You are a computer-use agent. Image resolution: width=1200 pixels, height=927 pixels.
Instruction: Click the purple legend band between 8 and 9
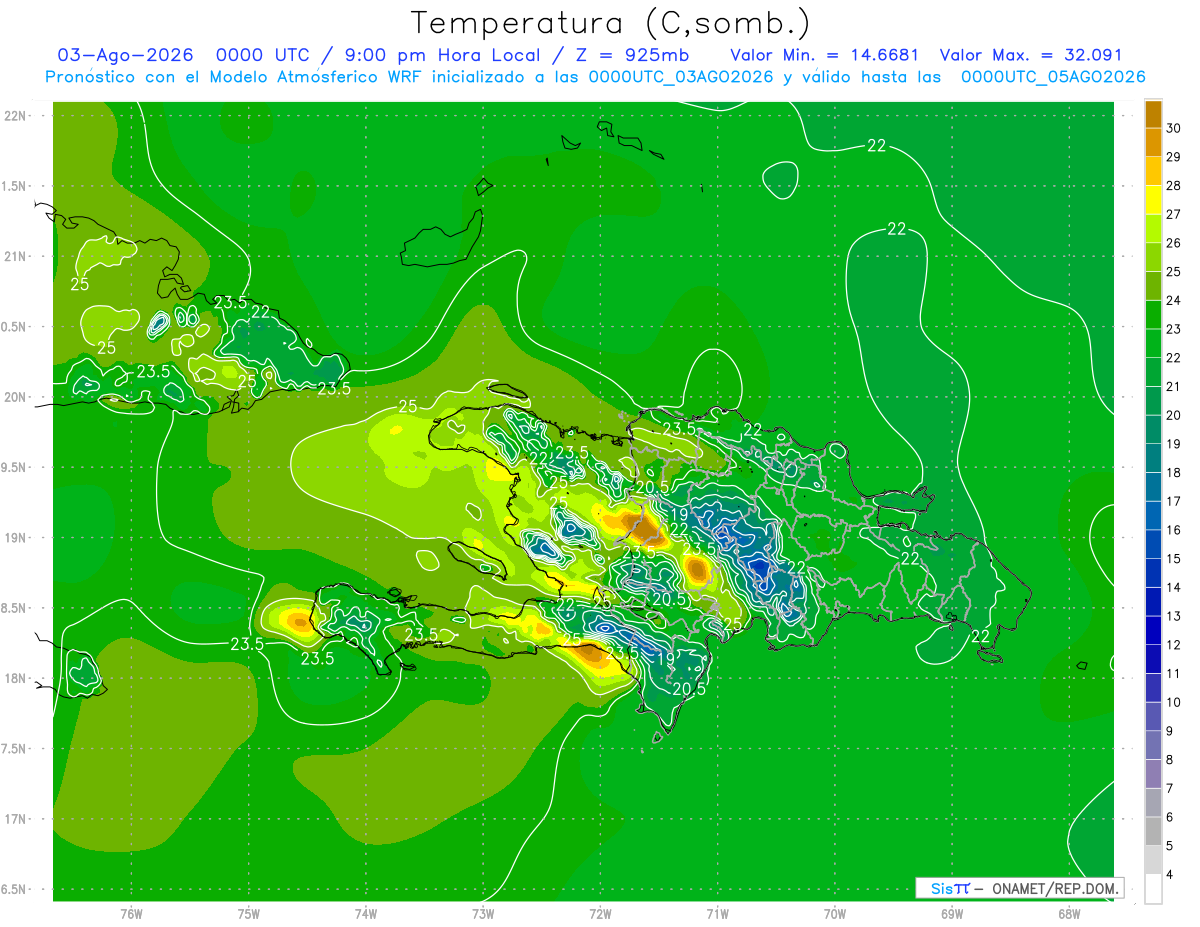1153,745
